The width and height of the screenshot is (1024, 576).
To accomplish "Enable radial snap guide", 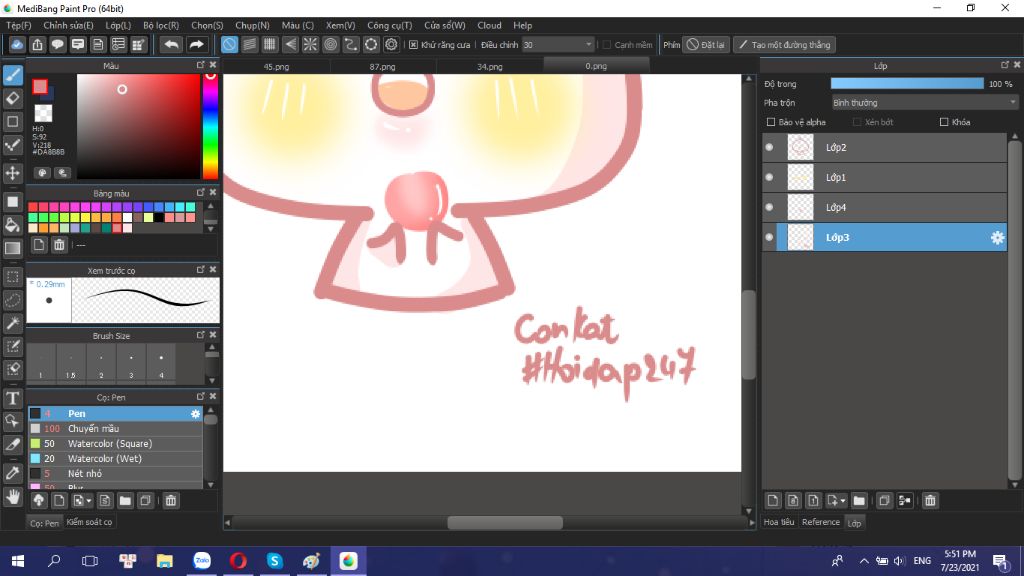I will pos(310,44).
